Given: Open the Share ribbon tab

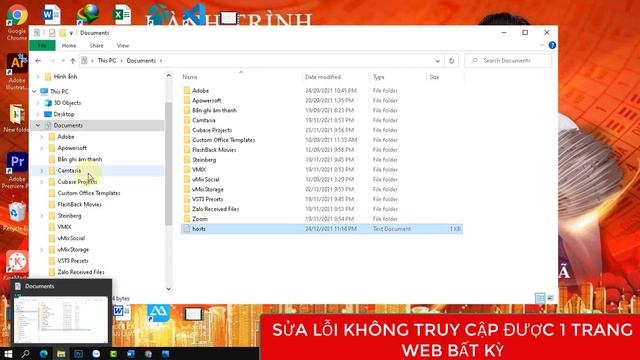Looking at the screenshot, I should [96, 46].
